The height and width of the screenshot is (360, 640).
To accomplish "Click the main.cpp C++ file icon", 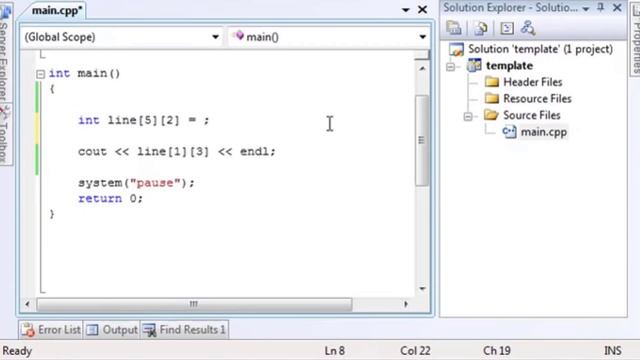I will coord(509,132).
